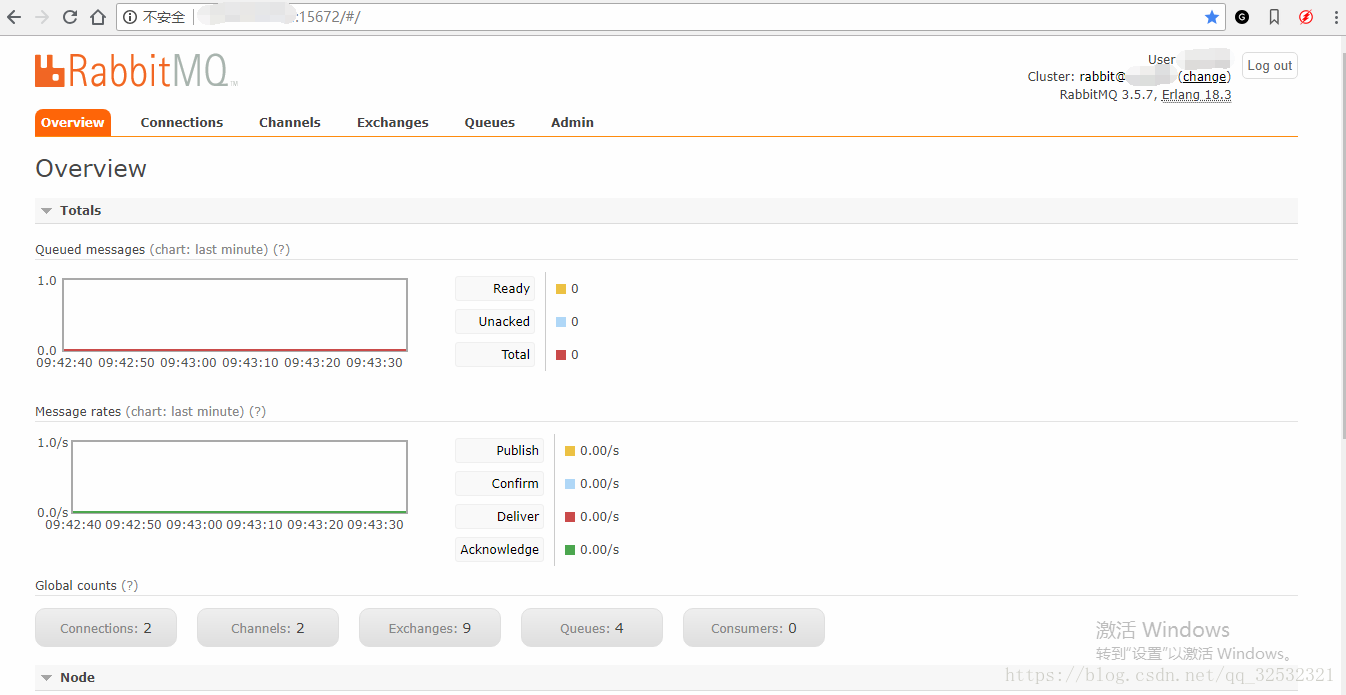The image size is (1346, 695).
Task: Click the browser home icon
Action: click(x=99, y=16)
